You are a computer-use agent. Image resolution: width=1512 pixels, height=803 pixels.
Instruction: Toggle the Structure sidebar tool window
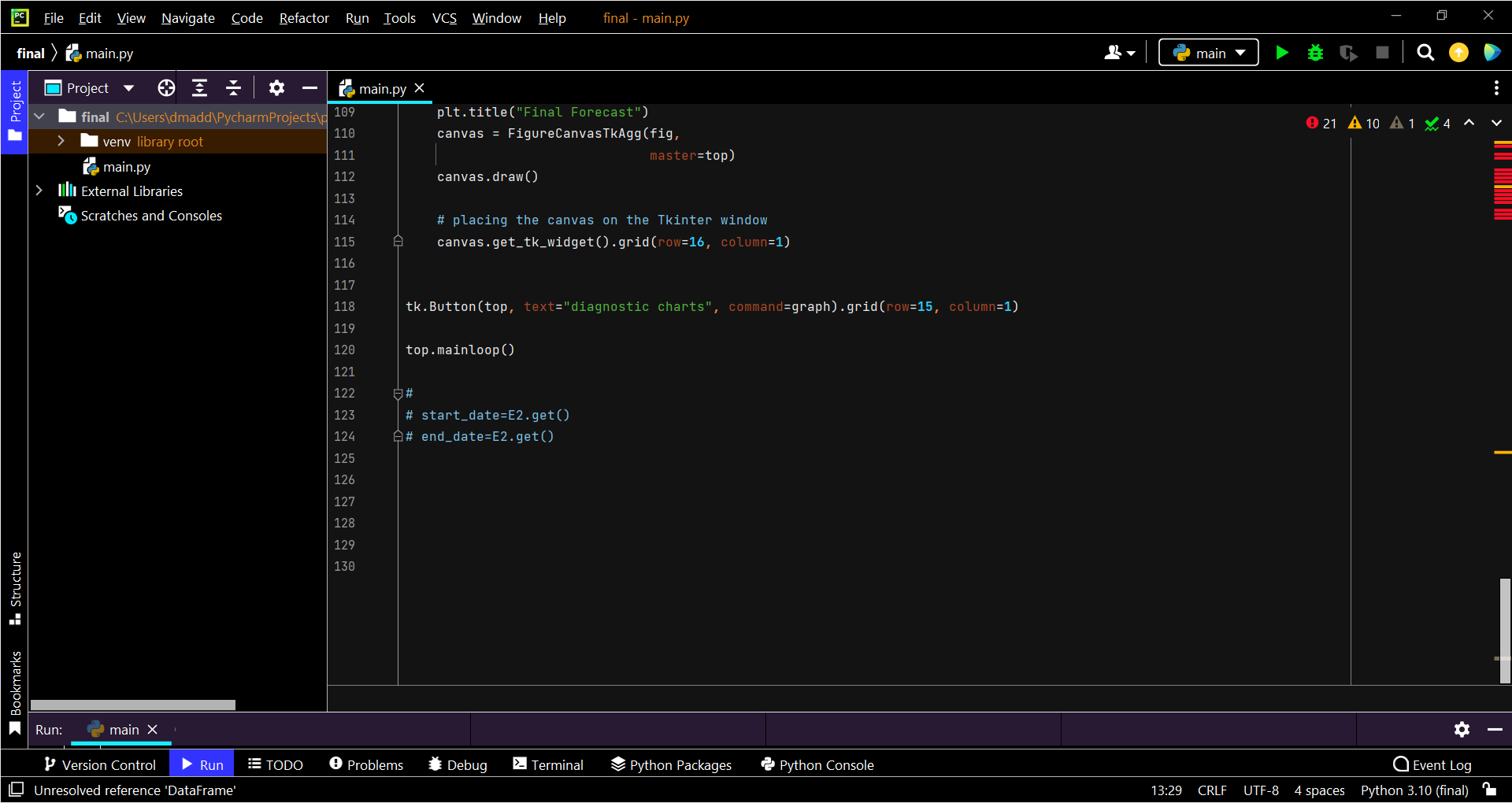point(14,589)
